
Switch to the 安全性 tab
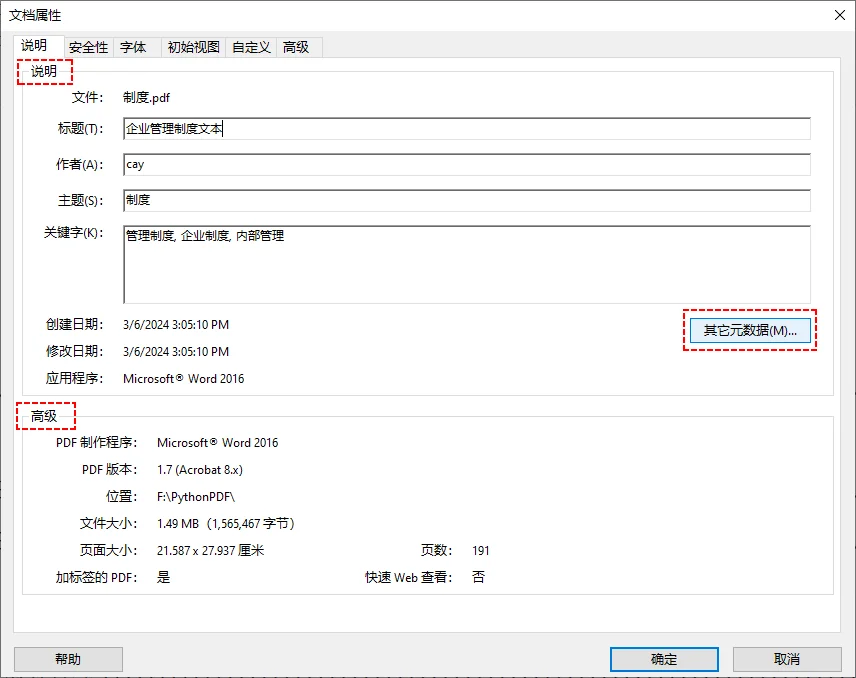pos(88,47)
